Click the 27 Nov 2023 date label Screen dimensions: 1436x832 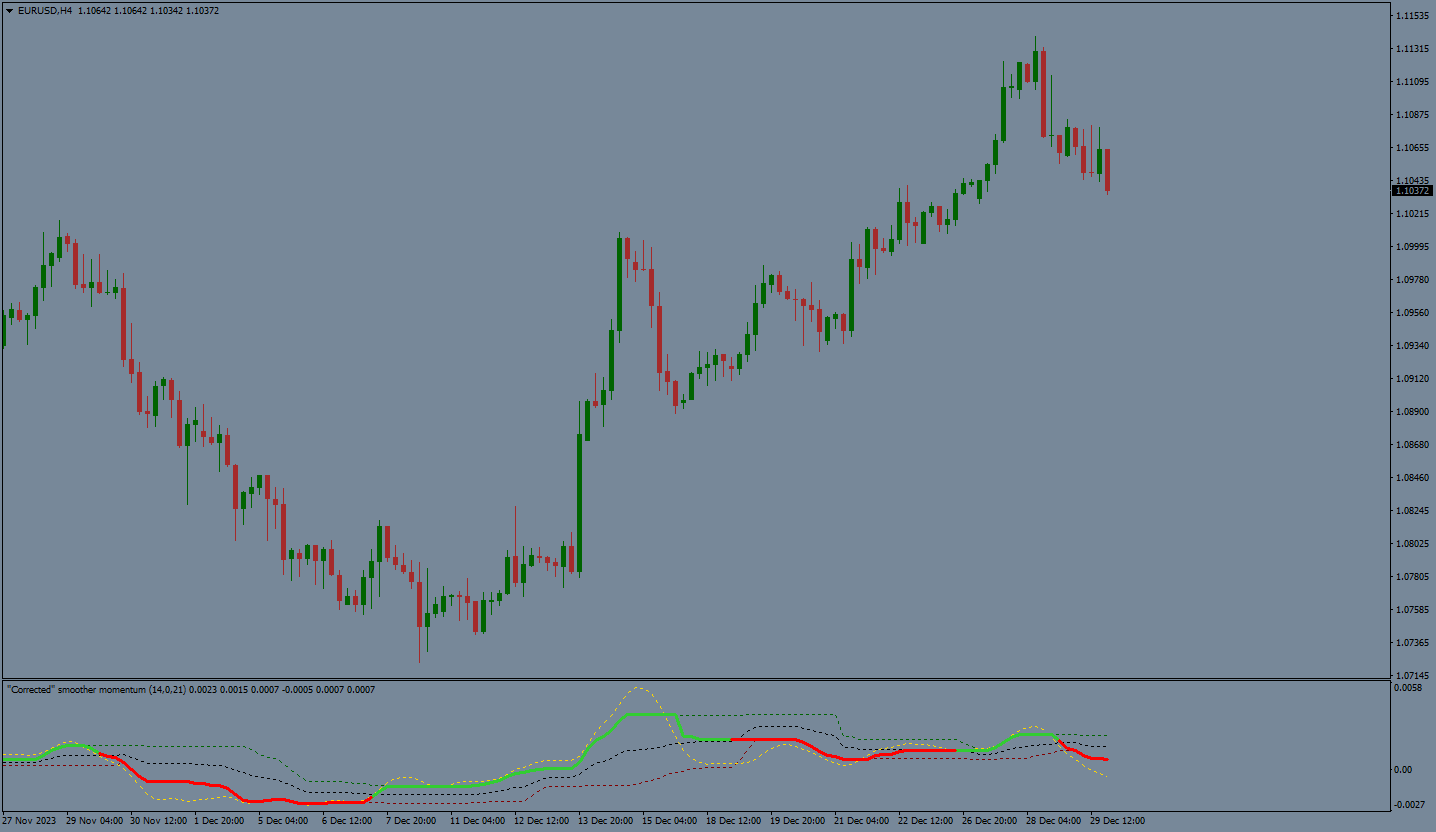click(x=30, y=820)
